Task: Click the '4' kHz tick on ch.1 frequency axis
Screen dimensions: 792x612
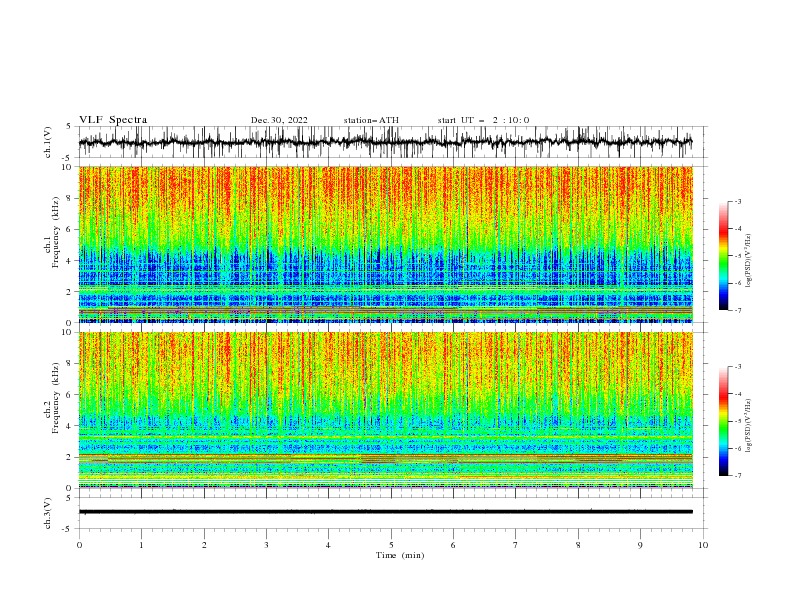Action: click(x=69, y=261)
